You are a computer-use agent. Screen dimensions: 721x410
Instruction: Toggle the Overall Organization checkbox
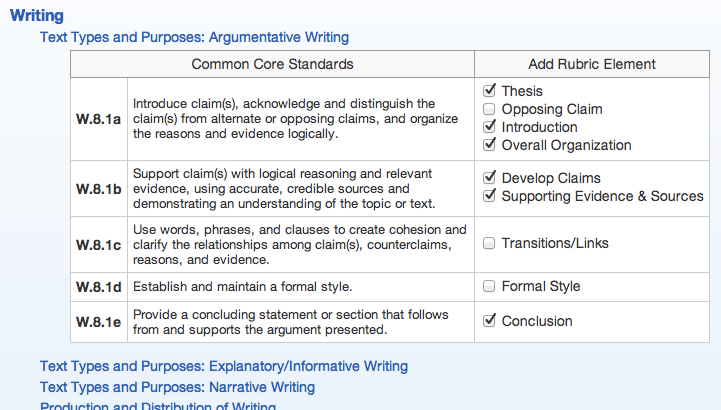point(489,145)
